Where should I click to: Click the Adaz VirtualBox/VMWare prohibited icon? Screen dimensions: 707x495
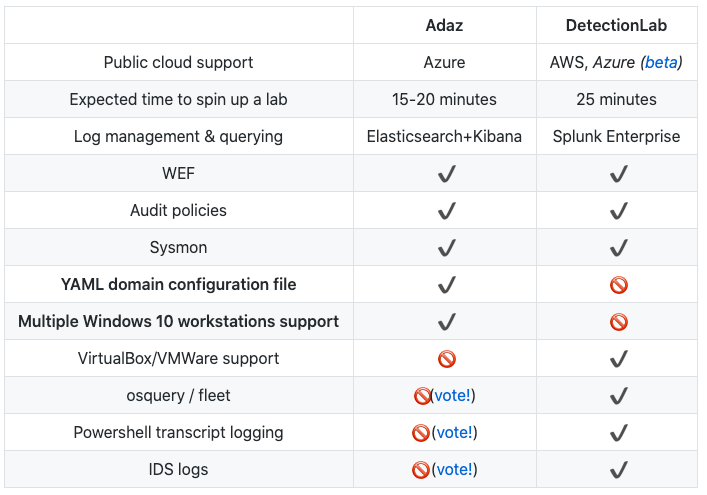pos(446,359)
